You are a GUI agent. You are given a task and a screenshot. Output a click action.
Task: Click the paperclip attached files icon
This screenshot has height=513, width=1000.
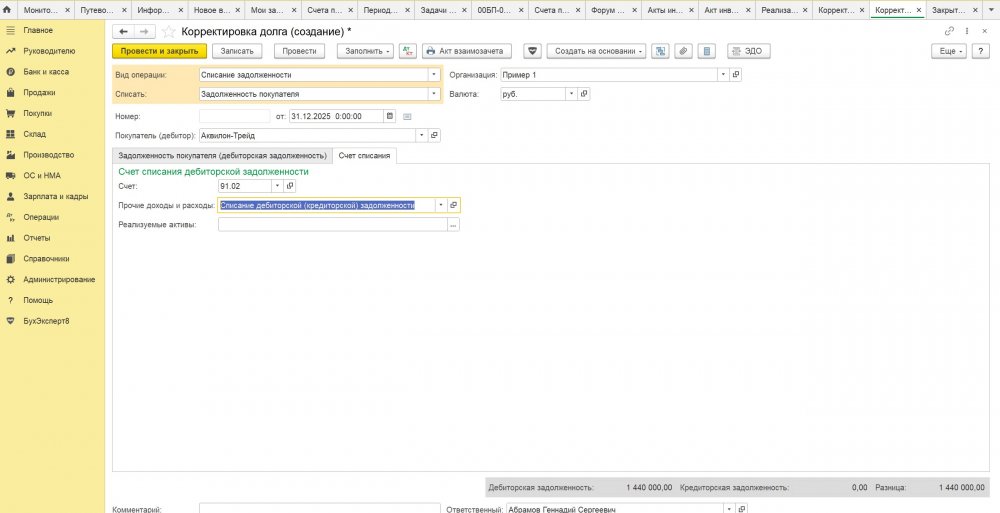[x=684, y=50]
